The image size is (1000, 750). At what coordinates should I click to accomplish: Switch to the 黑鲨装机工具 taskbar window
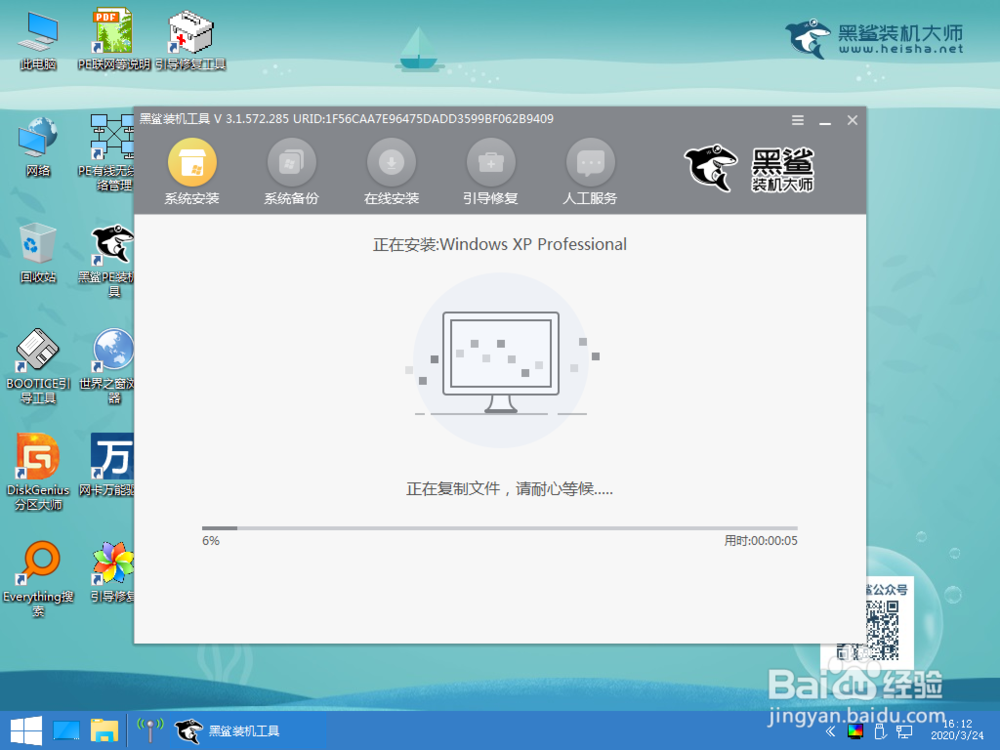point(230,730)
